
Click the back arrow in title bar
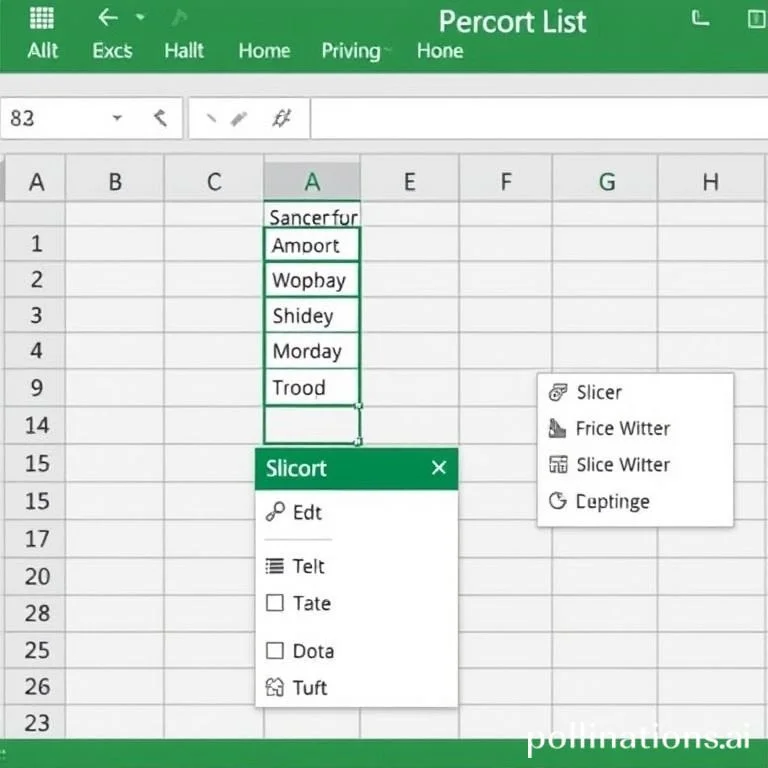[107, 18]
